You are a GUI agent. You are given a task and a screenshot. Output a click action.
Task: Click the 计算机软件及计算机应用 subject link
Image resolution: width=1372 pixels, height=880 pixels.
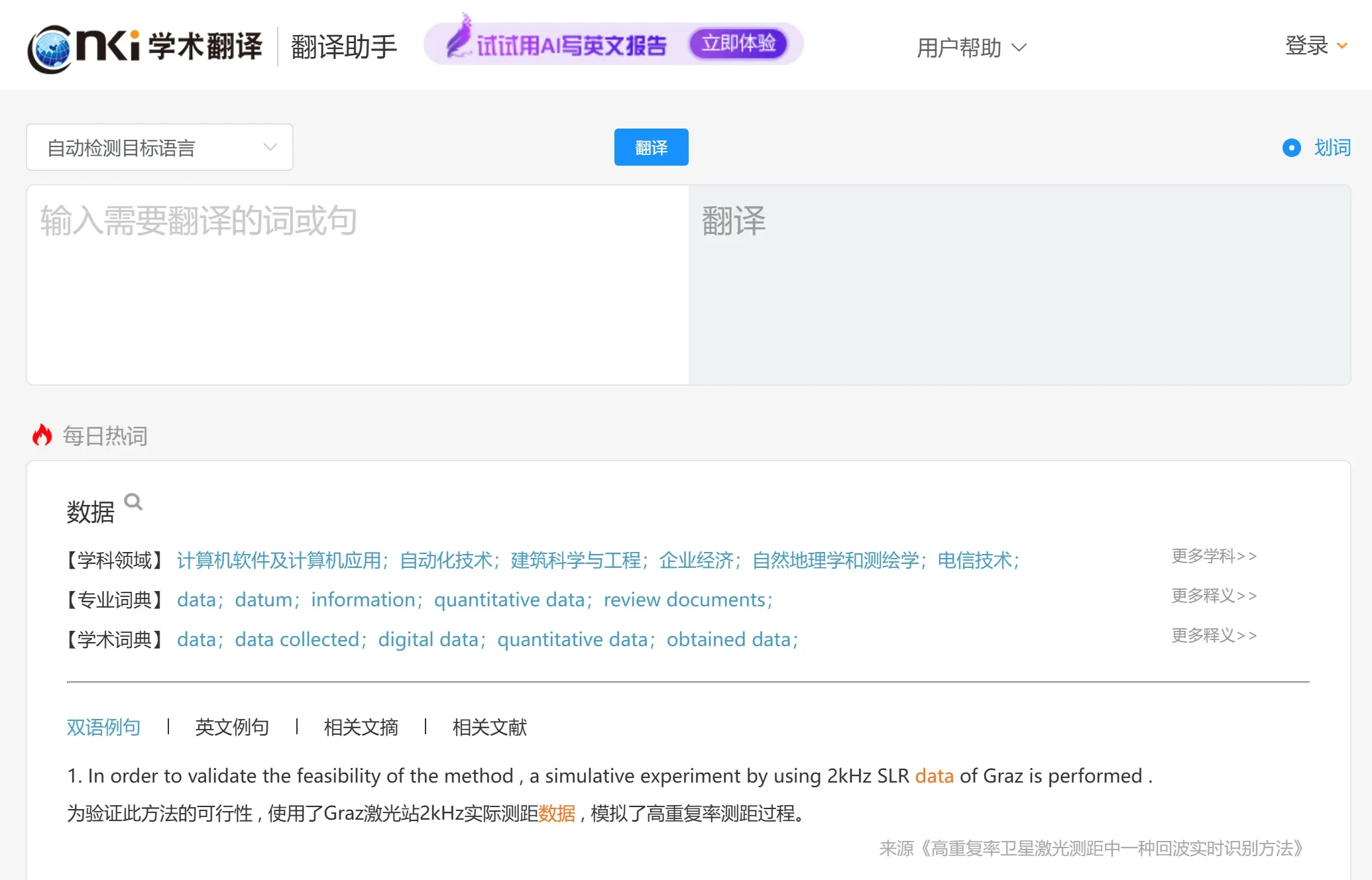coord(279,560)
